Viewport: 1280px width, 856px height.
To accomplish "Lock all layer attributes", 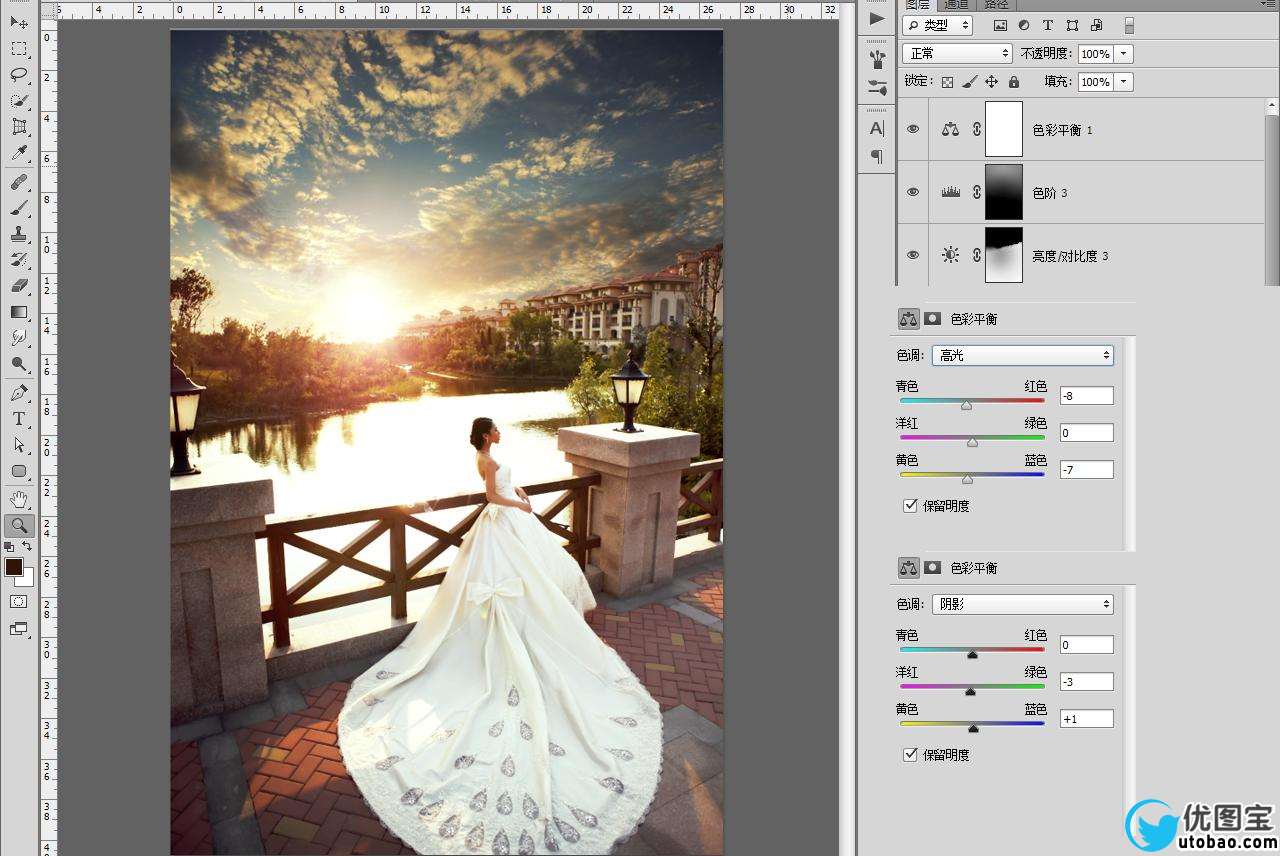I will (1013, 82).
